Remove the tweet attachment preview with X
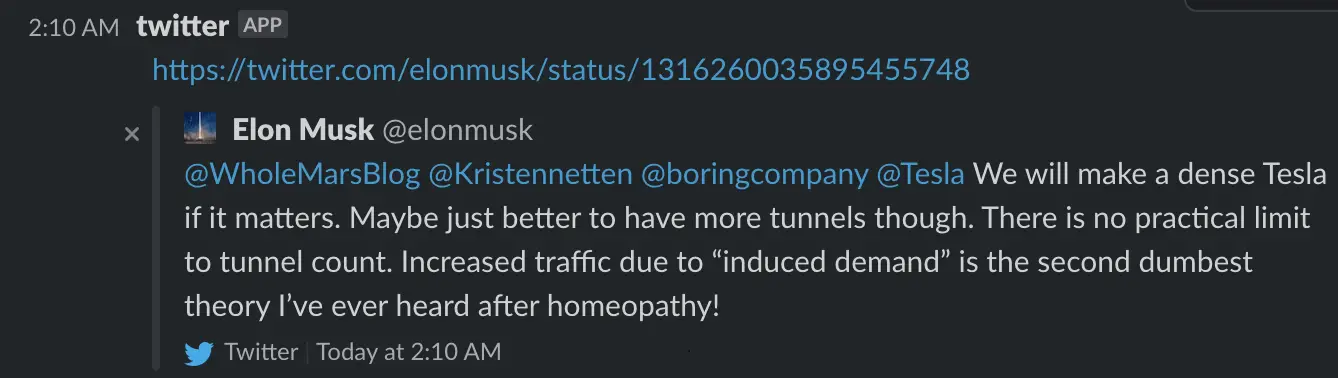The height and width of the screenshot is (378, 1338). tap(131, 134)
